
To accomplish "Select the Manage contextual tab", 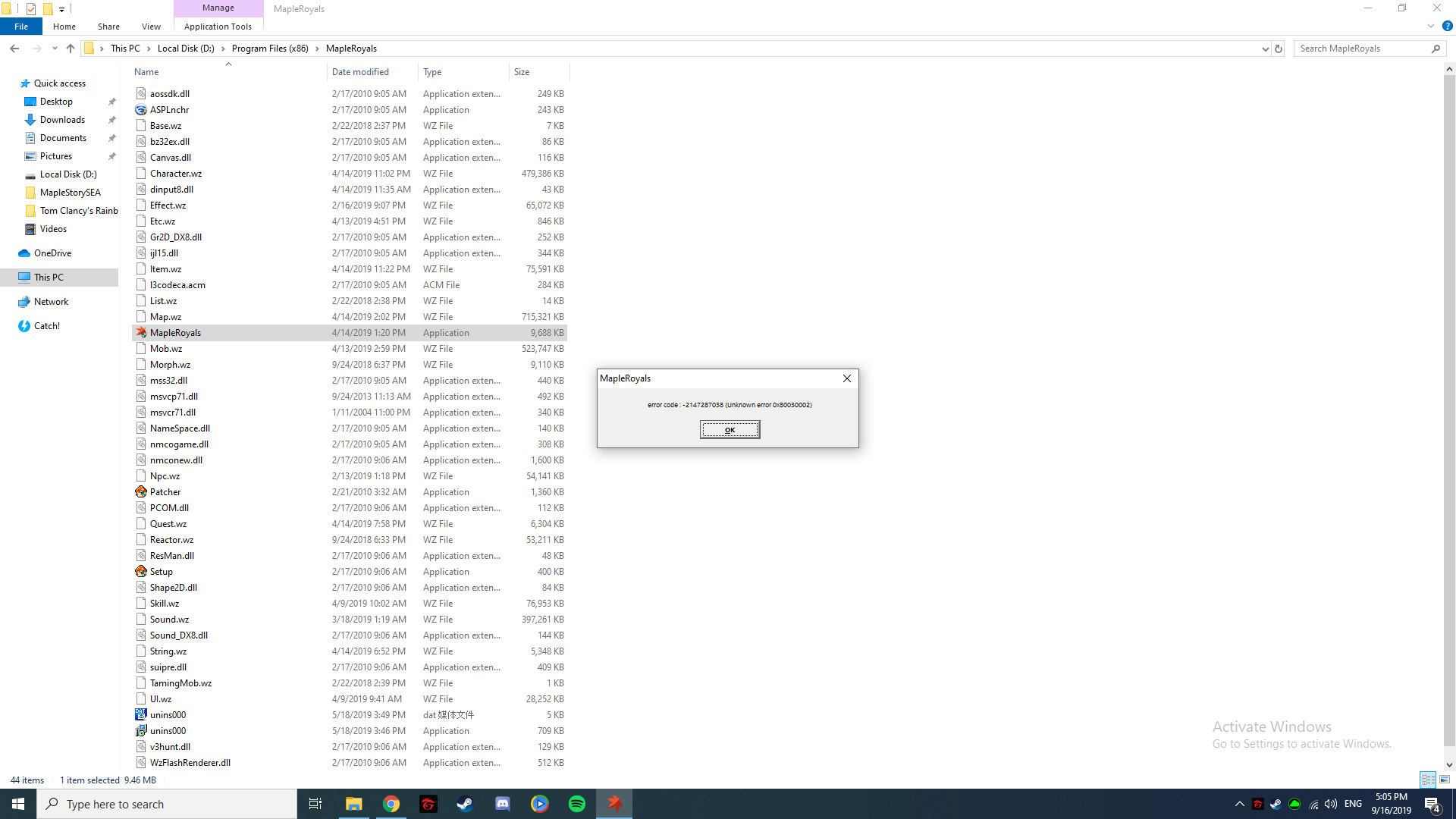I will point(218,8).
